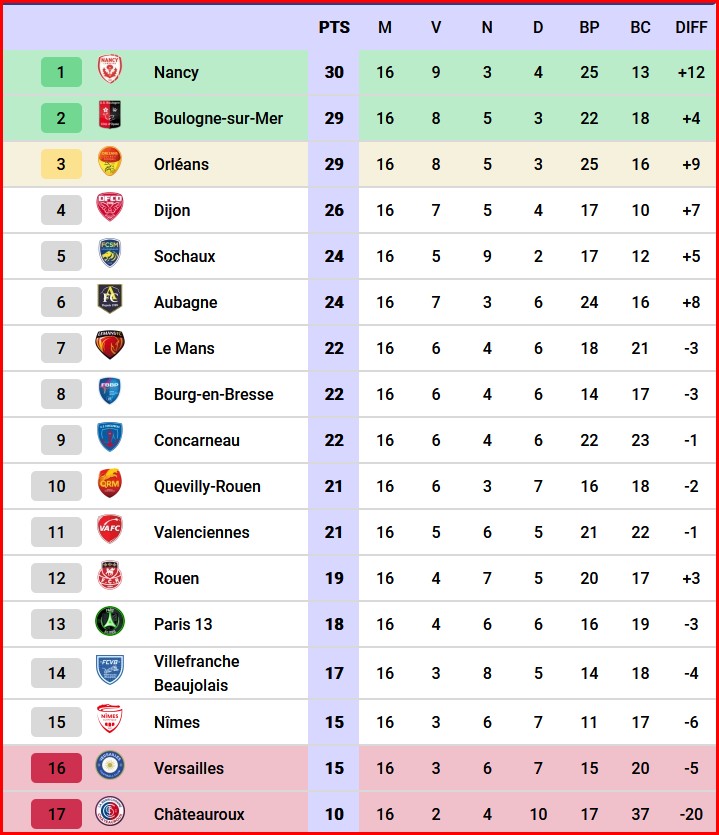Click the Valenciennes VAFC crest

(110, 531)
